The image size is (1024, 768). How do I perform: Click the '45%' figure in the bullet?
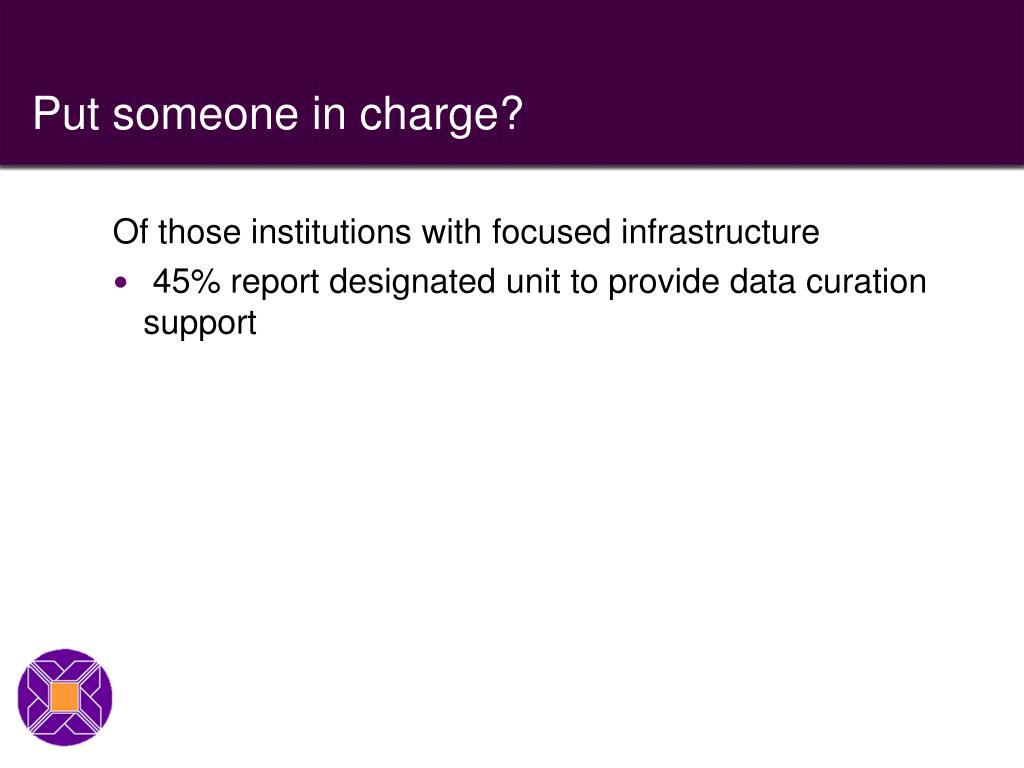[x=187, y=281]
